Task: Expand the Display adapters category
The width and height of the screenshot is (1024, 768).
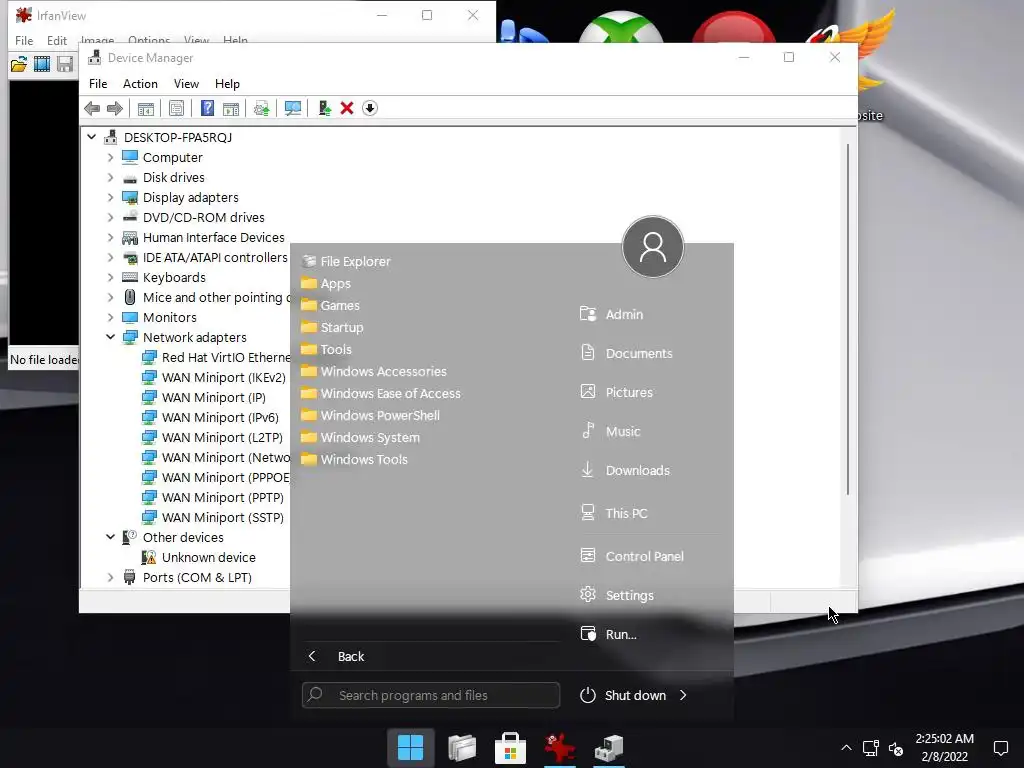Action: tap(110, 197)
